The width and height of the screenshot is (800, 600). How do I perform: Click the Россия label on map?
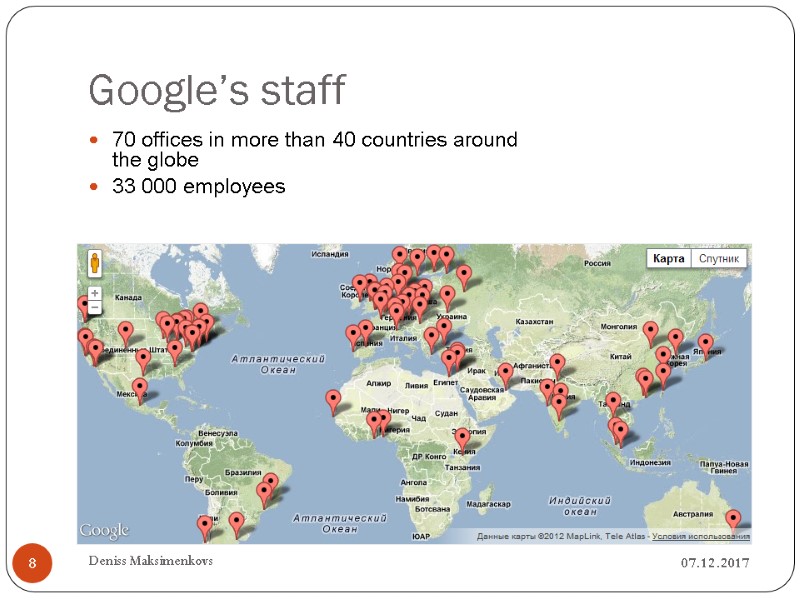tap(597, 263)
